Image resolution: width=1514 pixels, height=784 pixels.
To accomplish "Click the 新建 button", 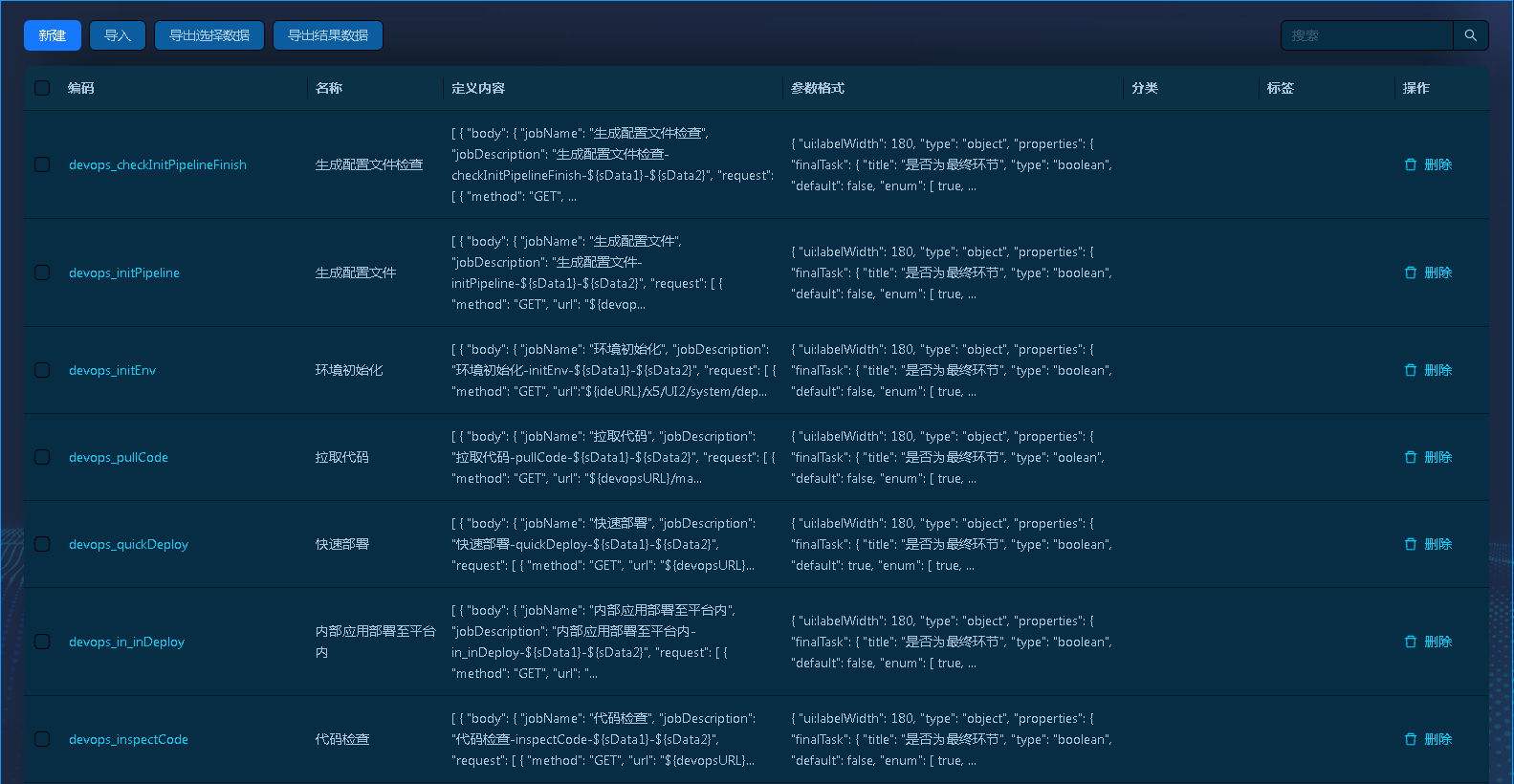I will tap(53, 35).
